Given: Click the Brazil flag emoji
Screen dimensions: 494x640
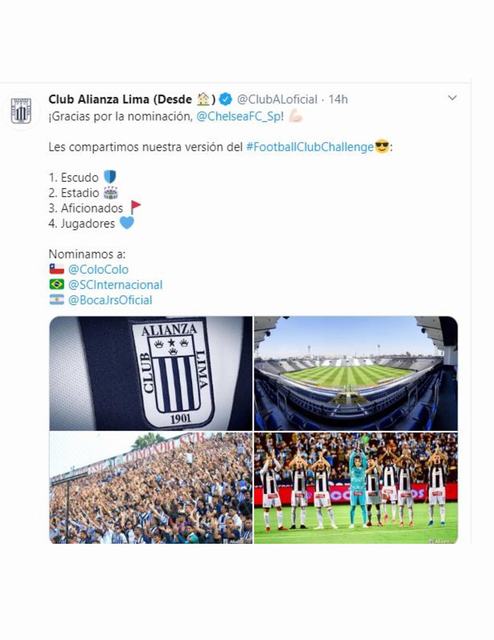Looking at the screenshot, I should [x=57, y=284].
